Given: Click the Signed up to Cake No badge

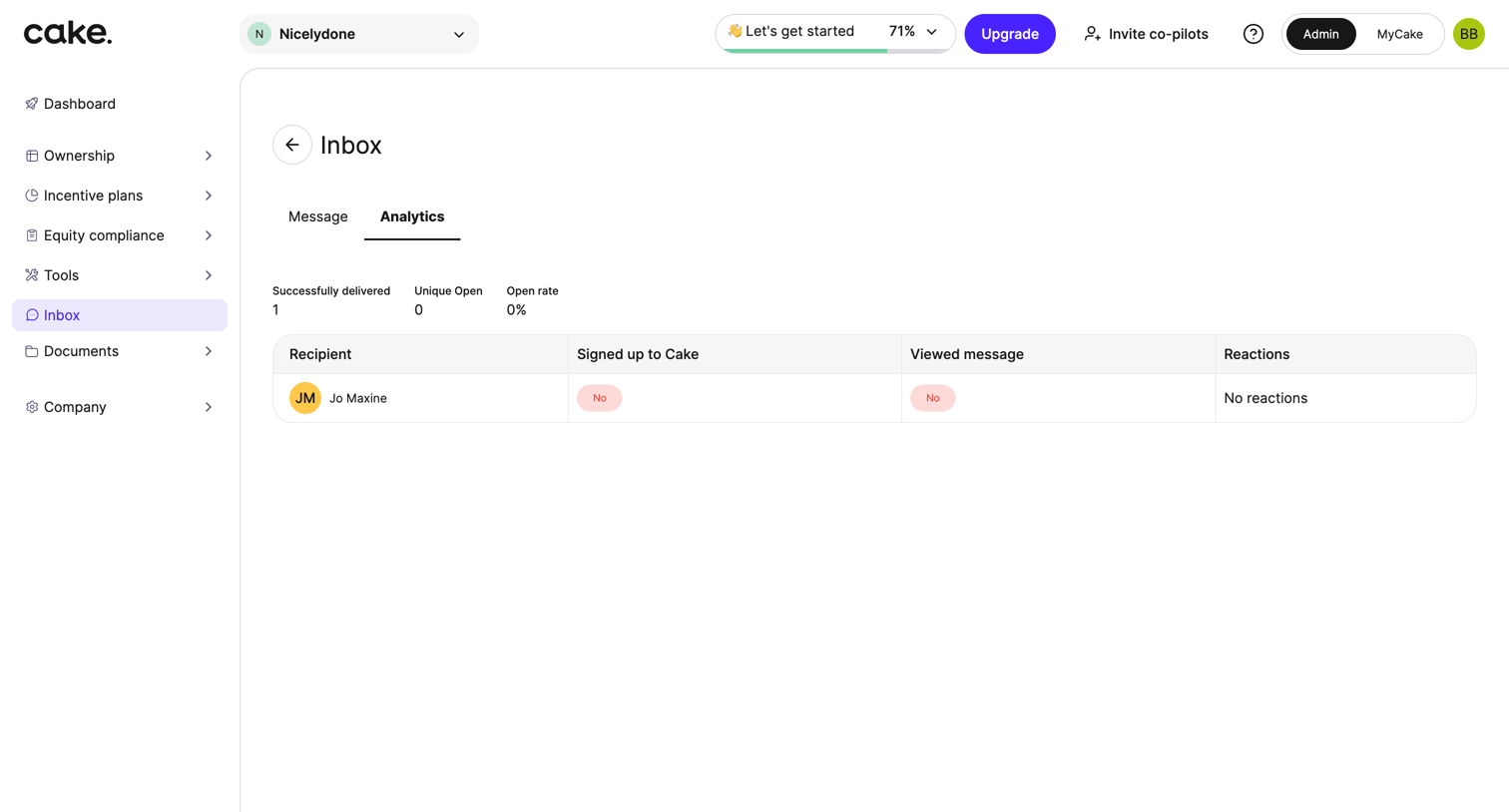Looking at the screenshot, I should 600,398.
